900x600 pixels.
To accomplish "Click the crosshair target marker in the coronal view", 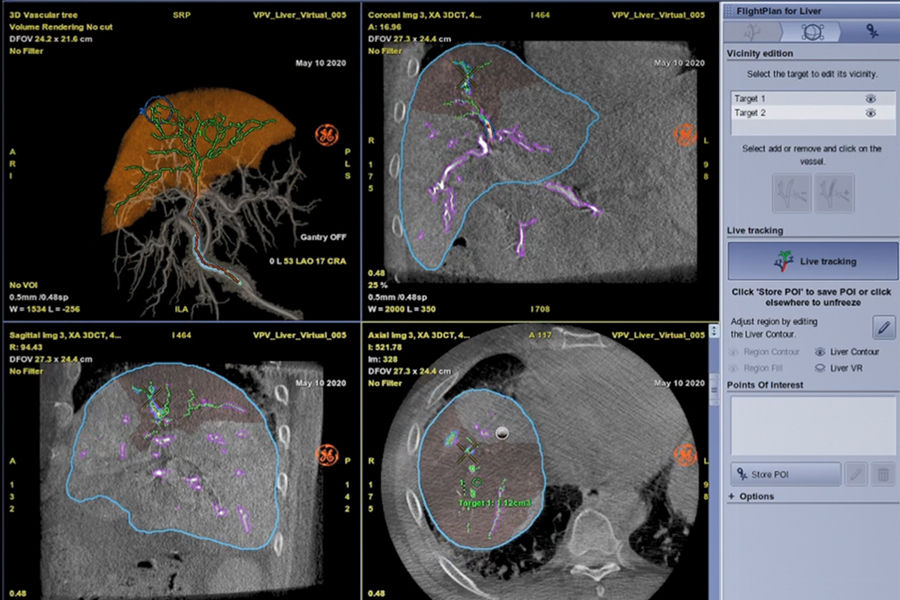I will (466, 79).
